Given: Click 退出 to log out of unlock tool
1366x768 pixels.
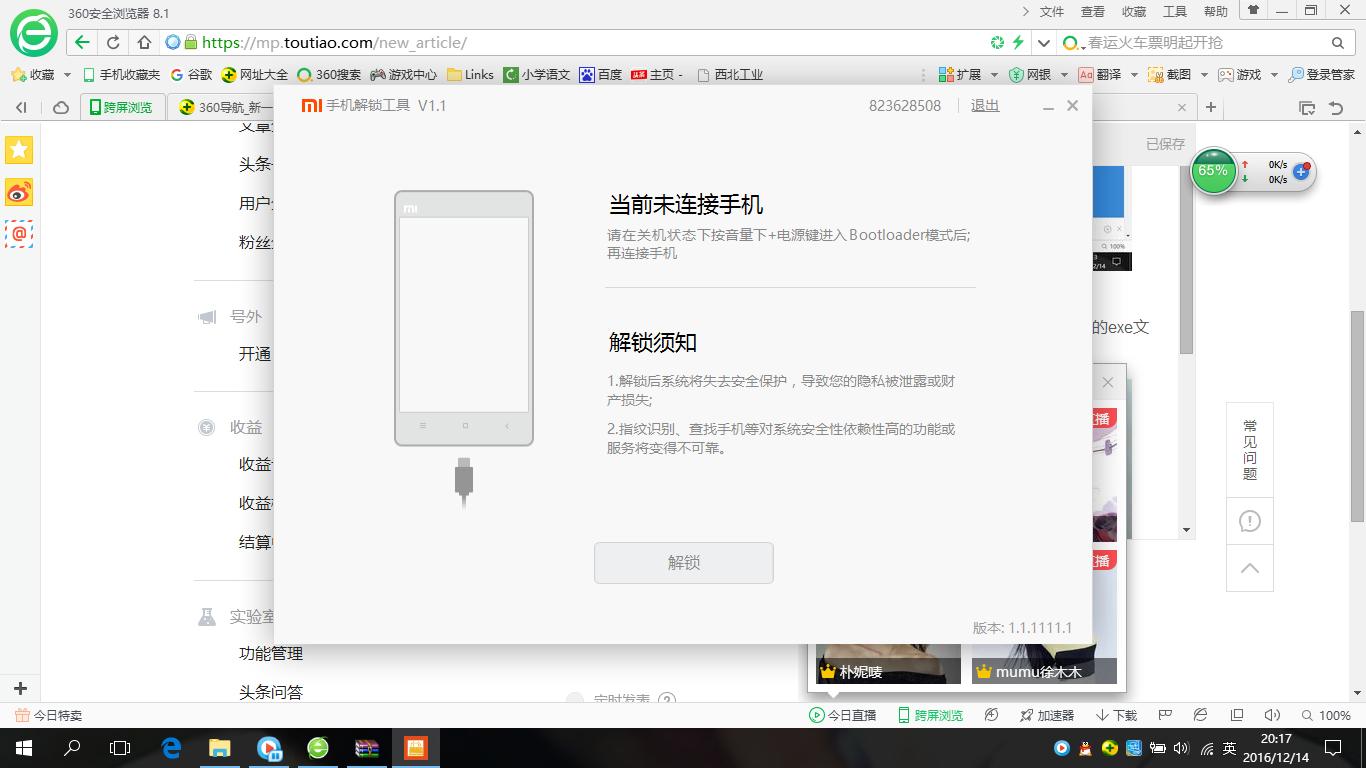Looking at the screenshot, I should pos(984,105).
